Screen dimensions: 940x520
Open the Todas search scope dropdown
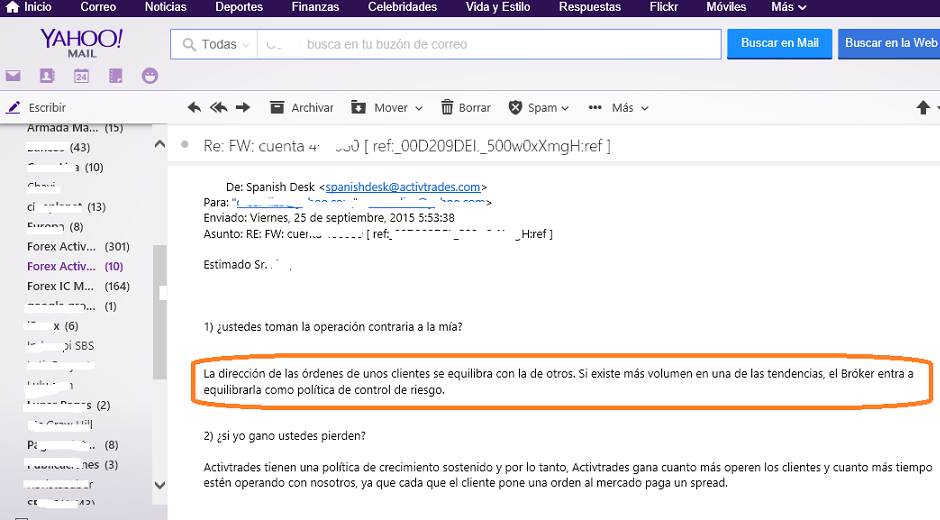click(x=214, y=44)
